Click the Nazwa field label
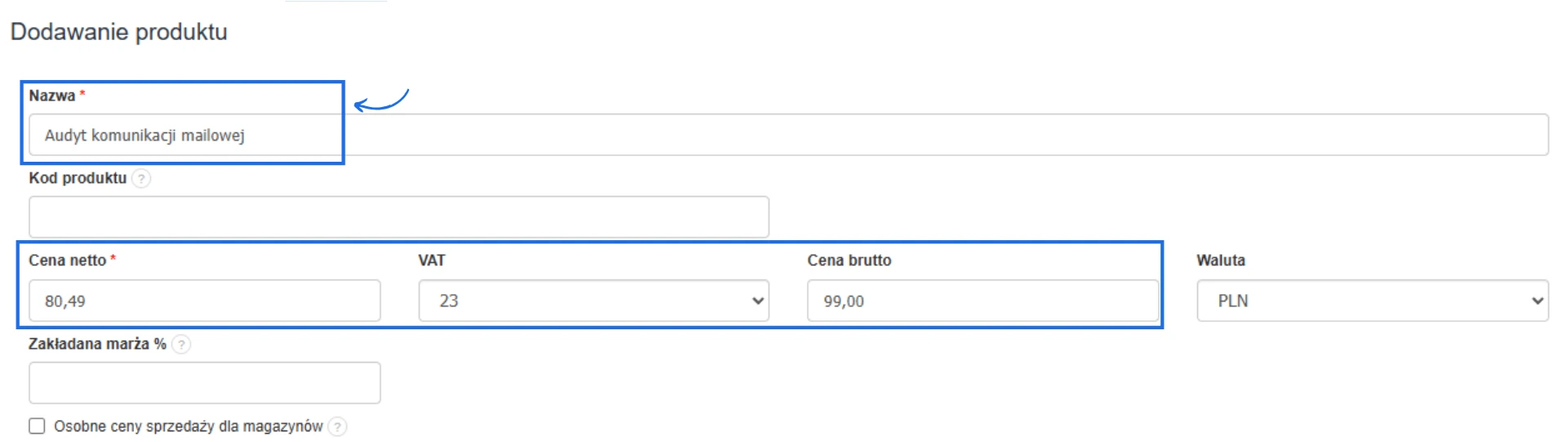The width and height of the screenshot is (1568, 442). [x=52, y=96]
